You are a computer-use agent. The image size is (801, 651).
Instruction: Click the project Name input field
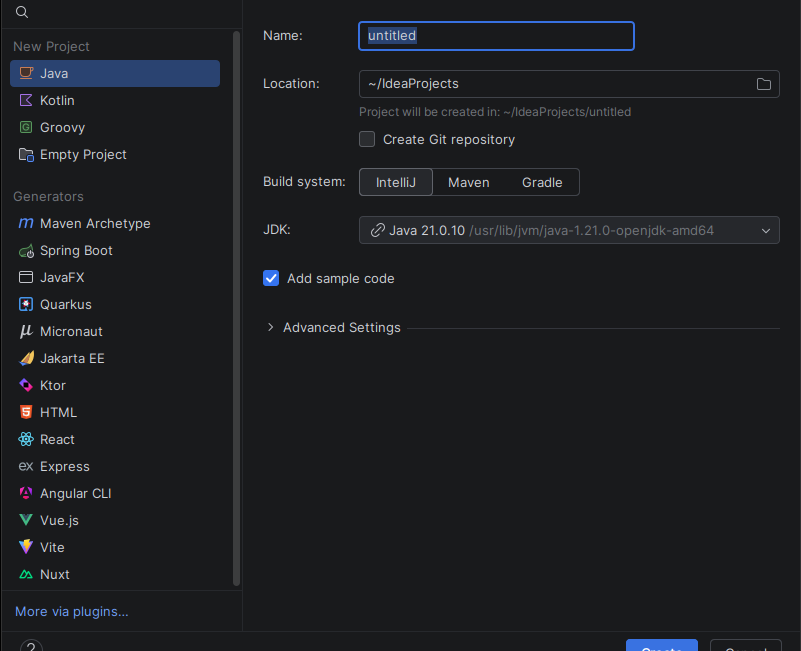click(x=497, y=36)
